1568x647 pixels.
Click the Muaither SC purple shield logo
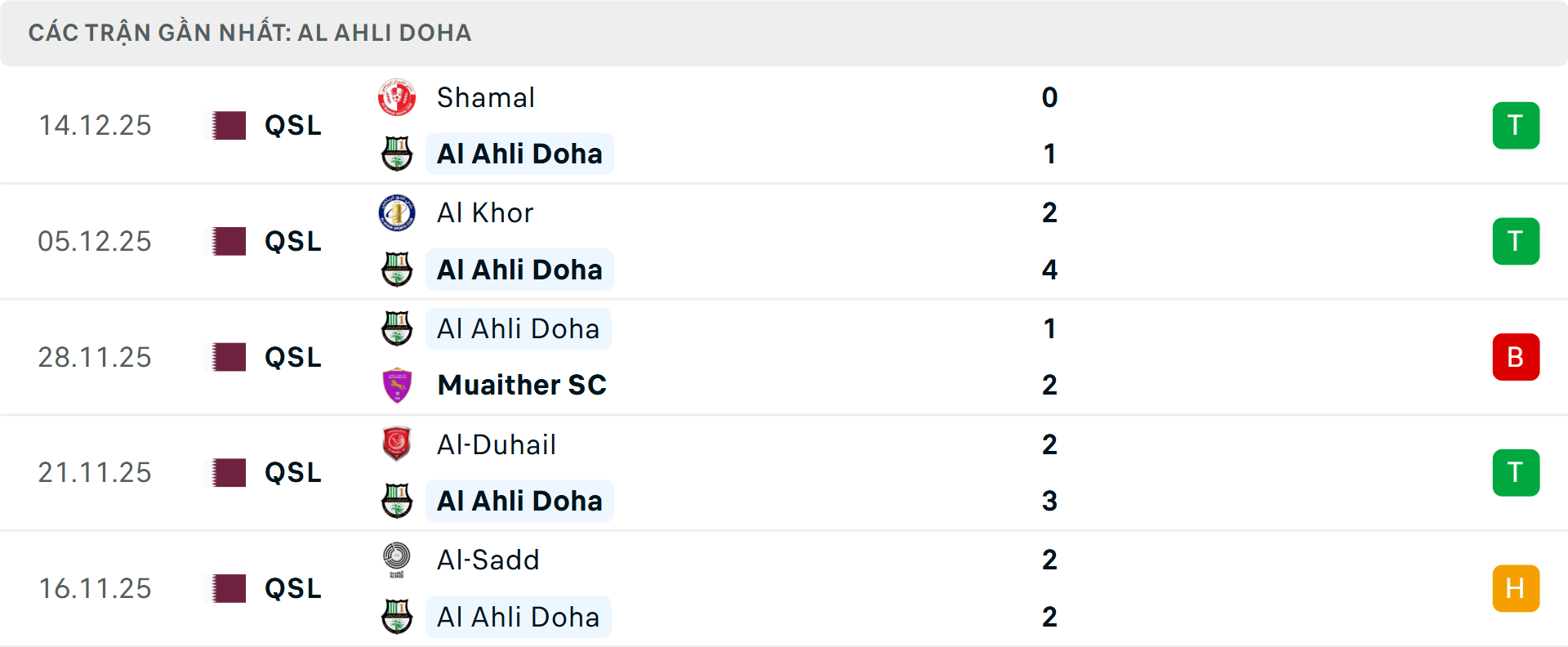(398, 384)
